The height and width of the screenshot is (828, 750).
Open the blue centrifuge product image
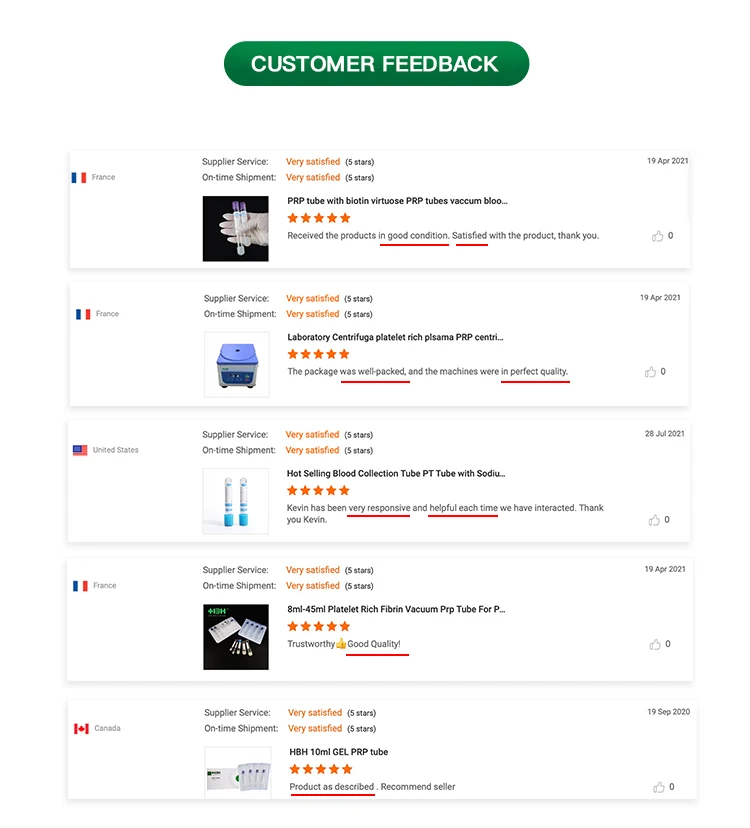pos(237,365)
